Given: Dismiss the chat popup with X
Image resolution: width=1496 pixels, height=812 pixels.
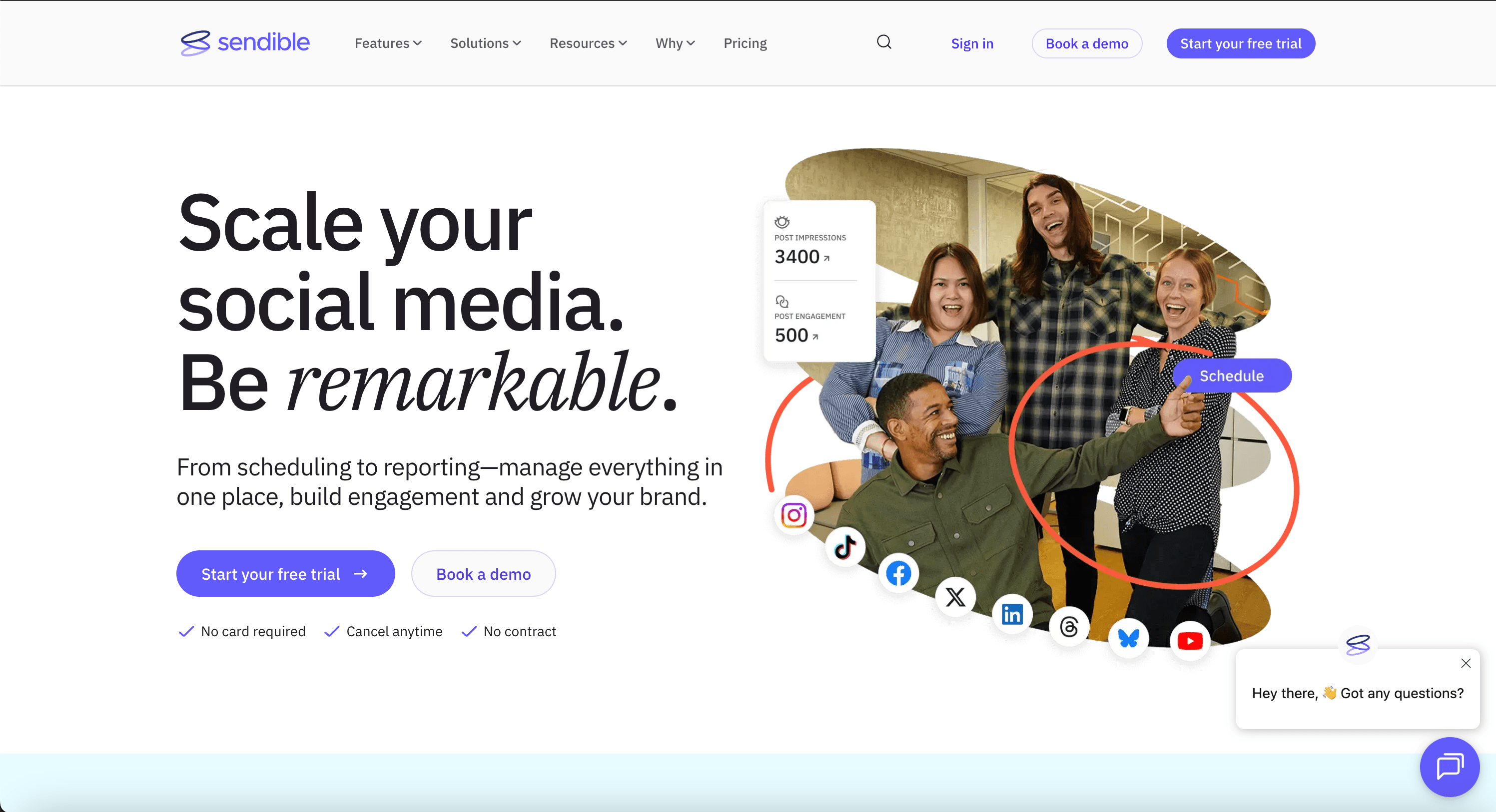Looking at the screenshot, I should click(1465, 663).
